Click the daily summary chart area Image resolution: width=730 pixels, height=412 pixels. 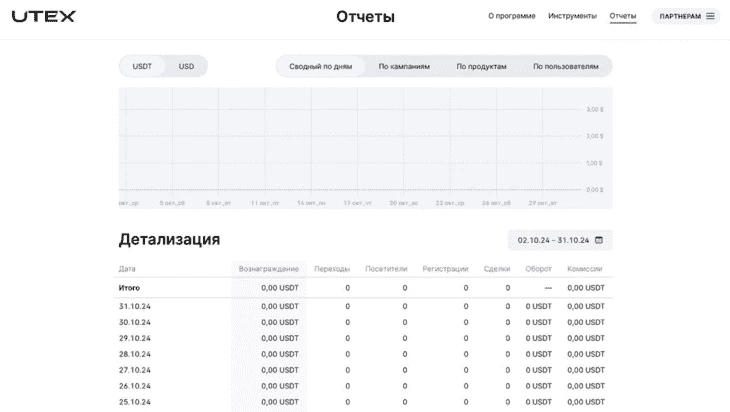click(x=365, y=148)
